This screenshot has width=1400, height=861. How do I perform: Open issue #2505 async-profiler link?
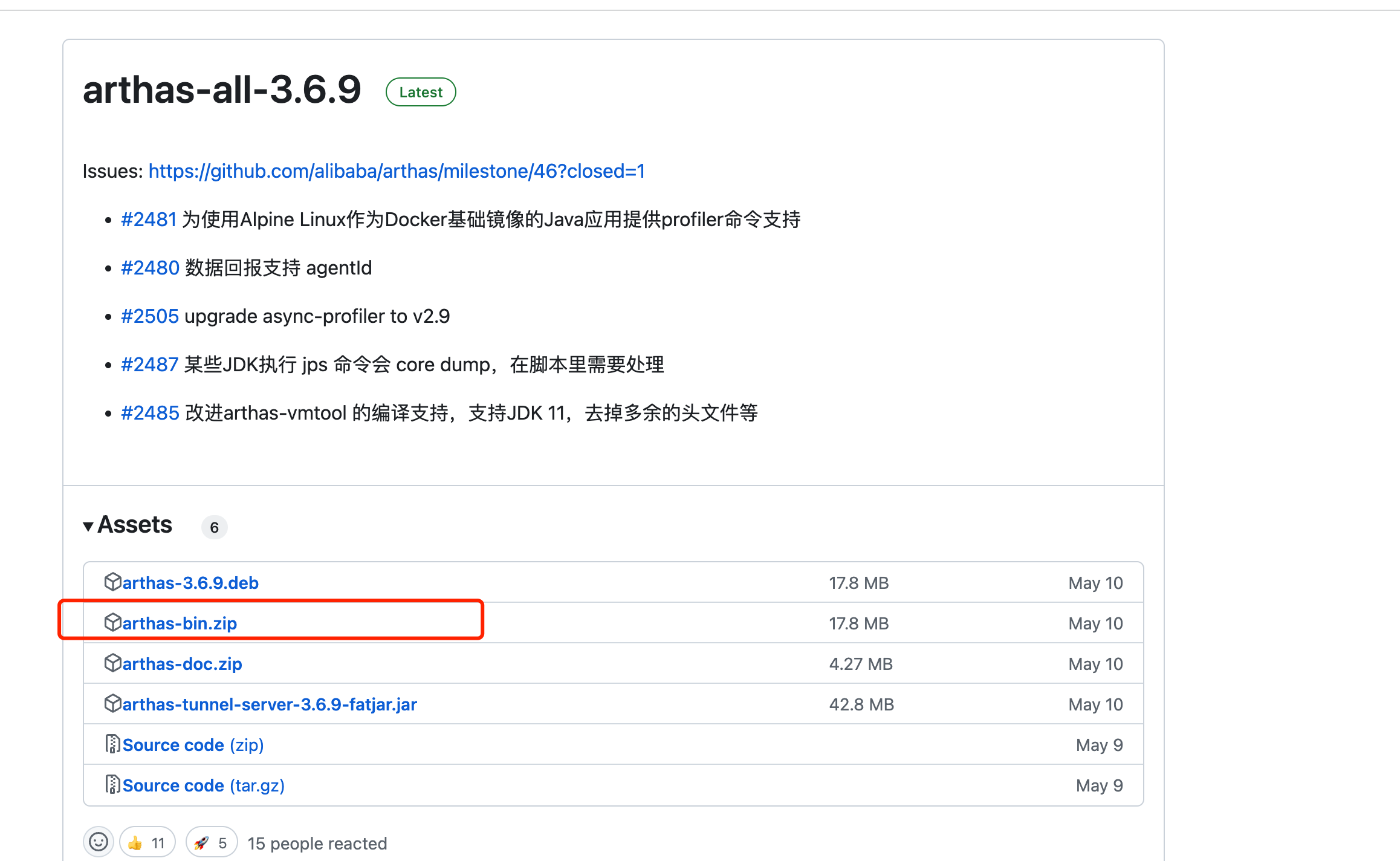(150, 316)
